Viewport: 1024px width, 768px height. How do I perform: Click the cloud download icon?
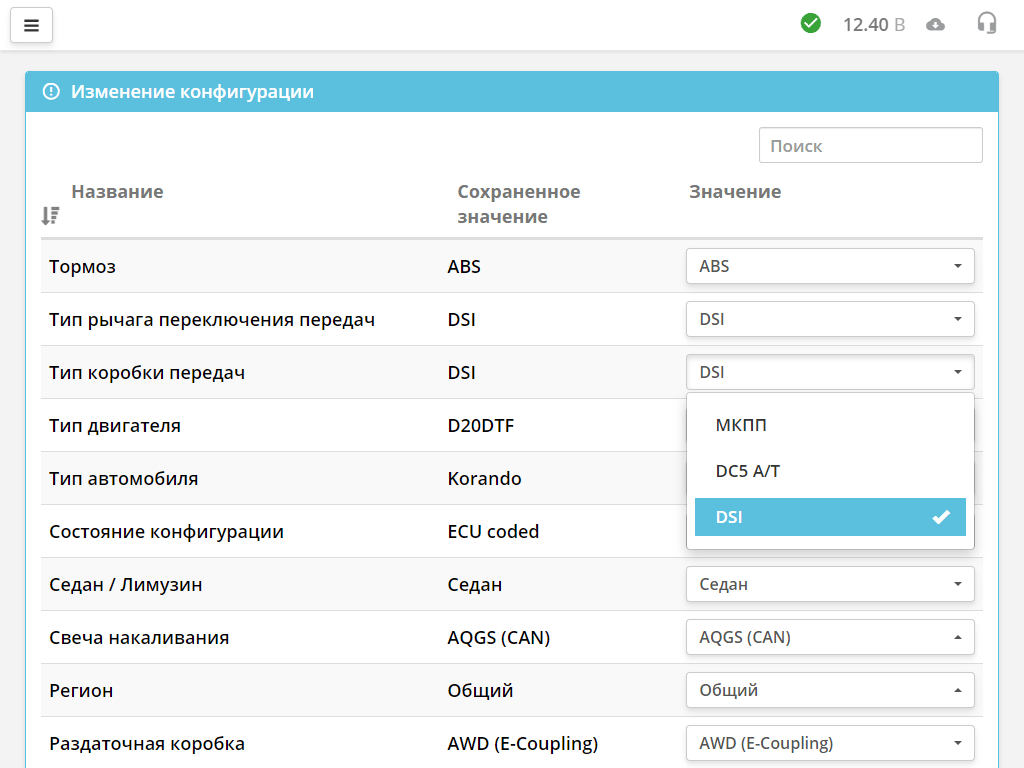(x=935, y=24)
